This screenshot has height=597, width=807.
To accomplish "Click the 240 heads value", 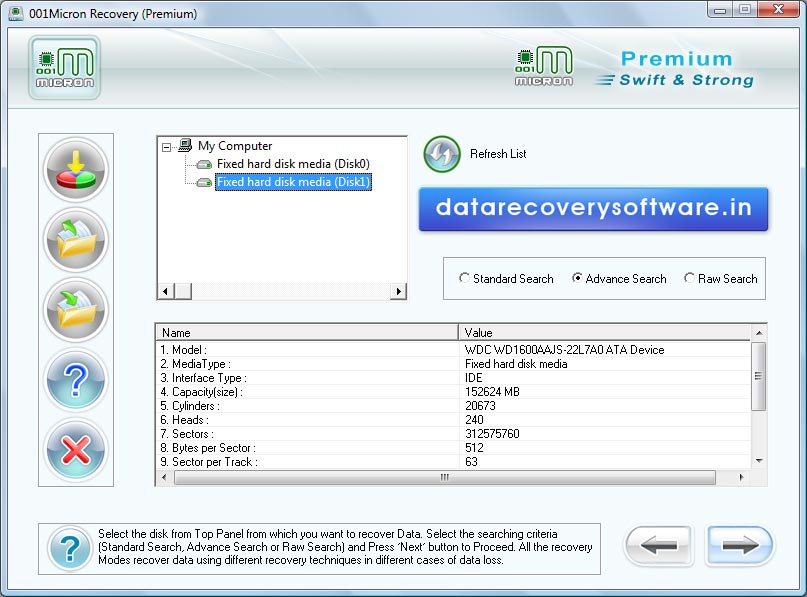I will tap(474, 419).
